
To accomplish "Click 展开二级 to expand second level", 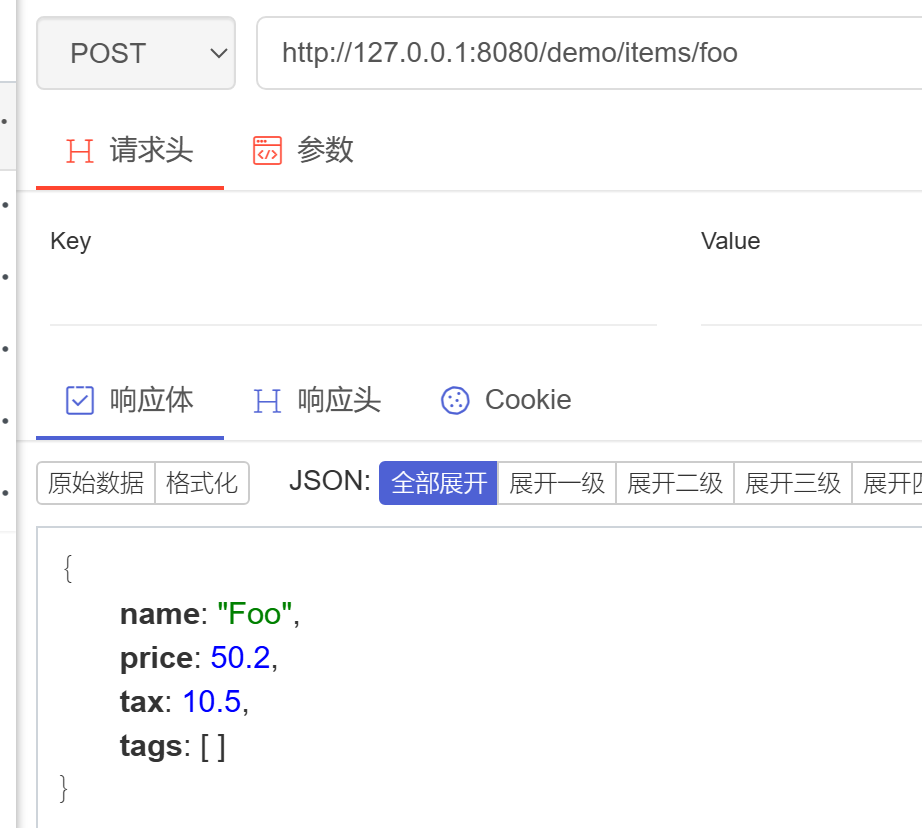I will 675,483.
